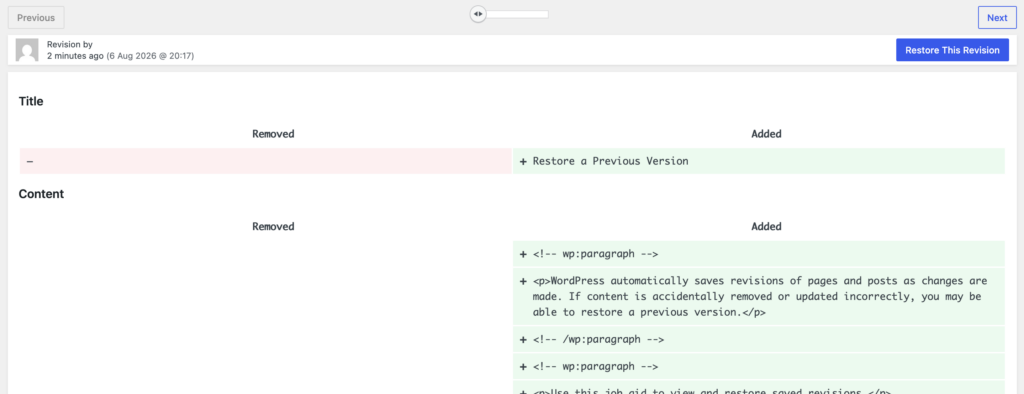This screenshot has height=394, width=1024.
Task: Select the 'Revision by' text
Action: pos(70,44)
